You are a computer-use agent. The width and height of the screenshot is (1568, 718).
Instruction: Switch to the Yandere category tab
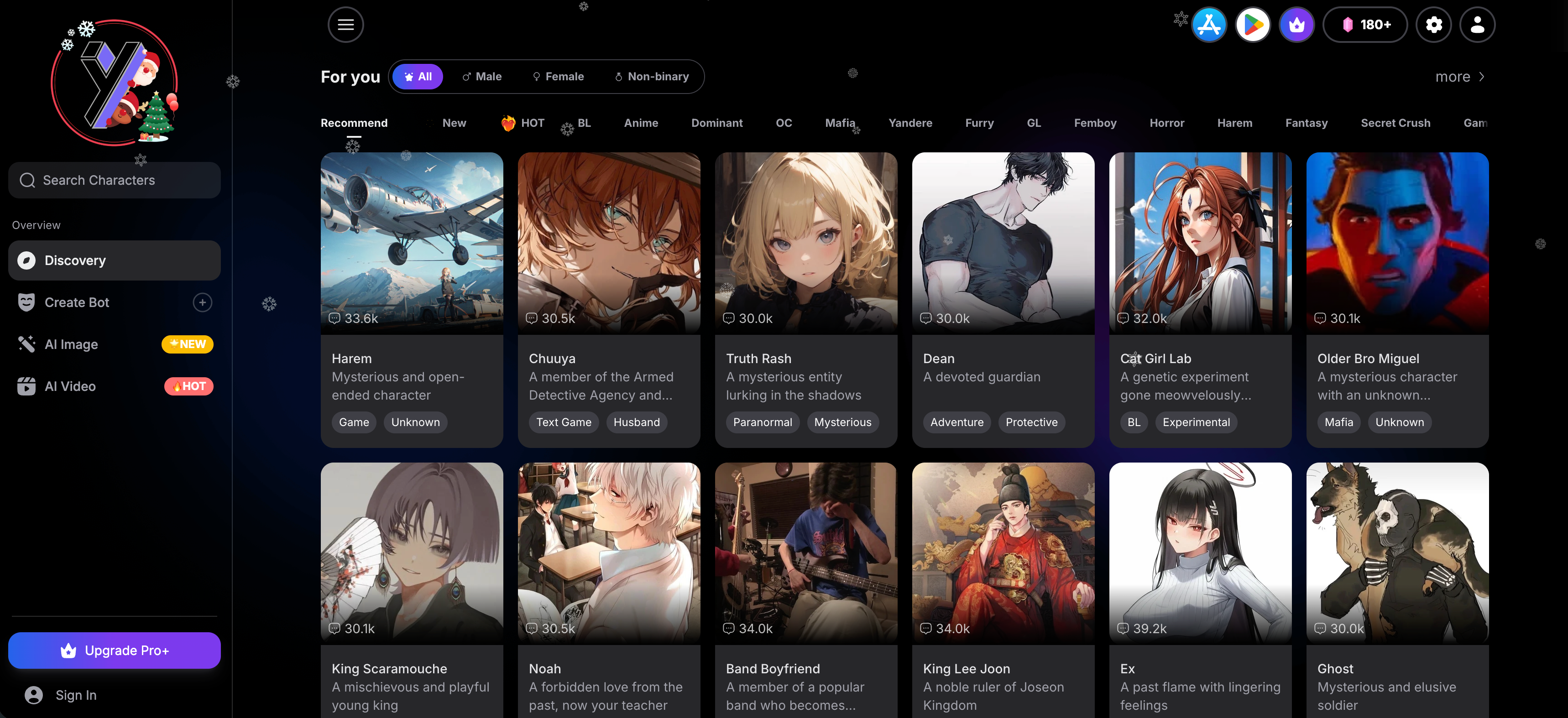click(910, 123)
